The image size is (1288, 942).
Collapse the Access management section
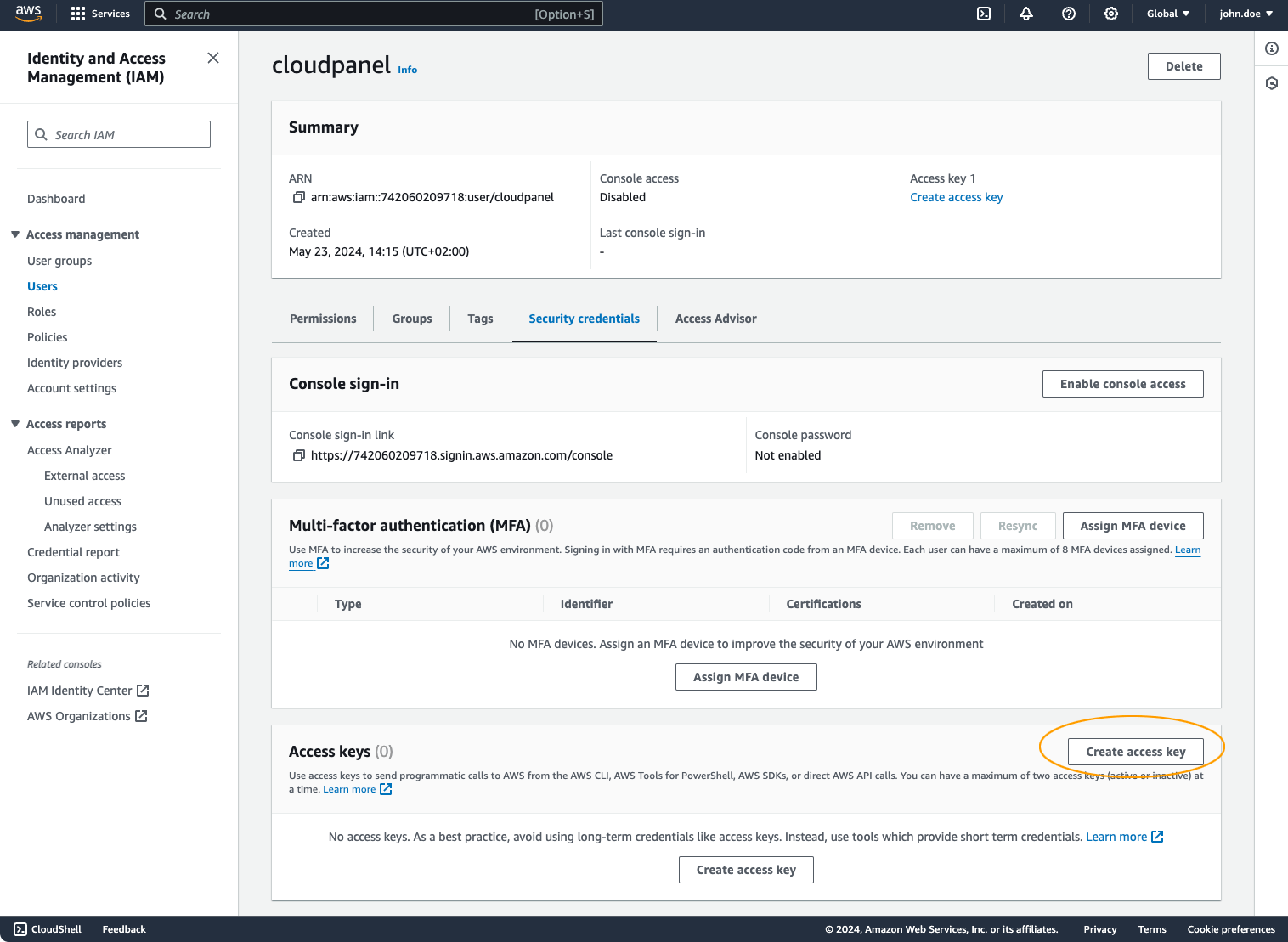(14, 234)
